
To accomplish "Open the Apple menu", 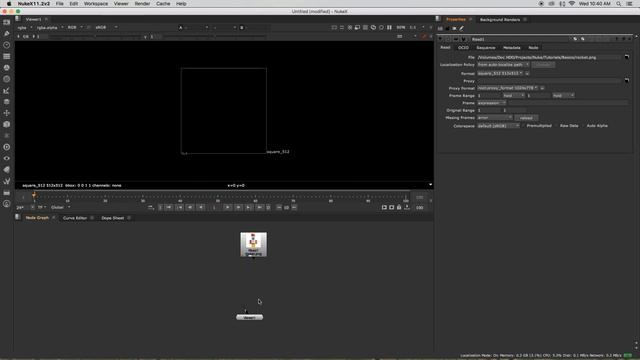I will [9, 4].
